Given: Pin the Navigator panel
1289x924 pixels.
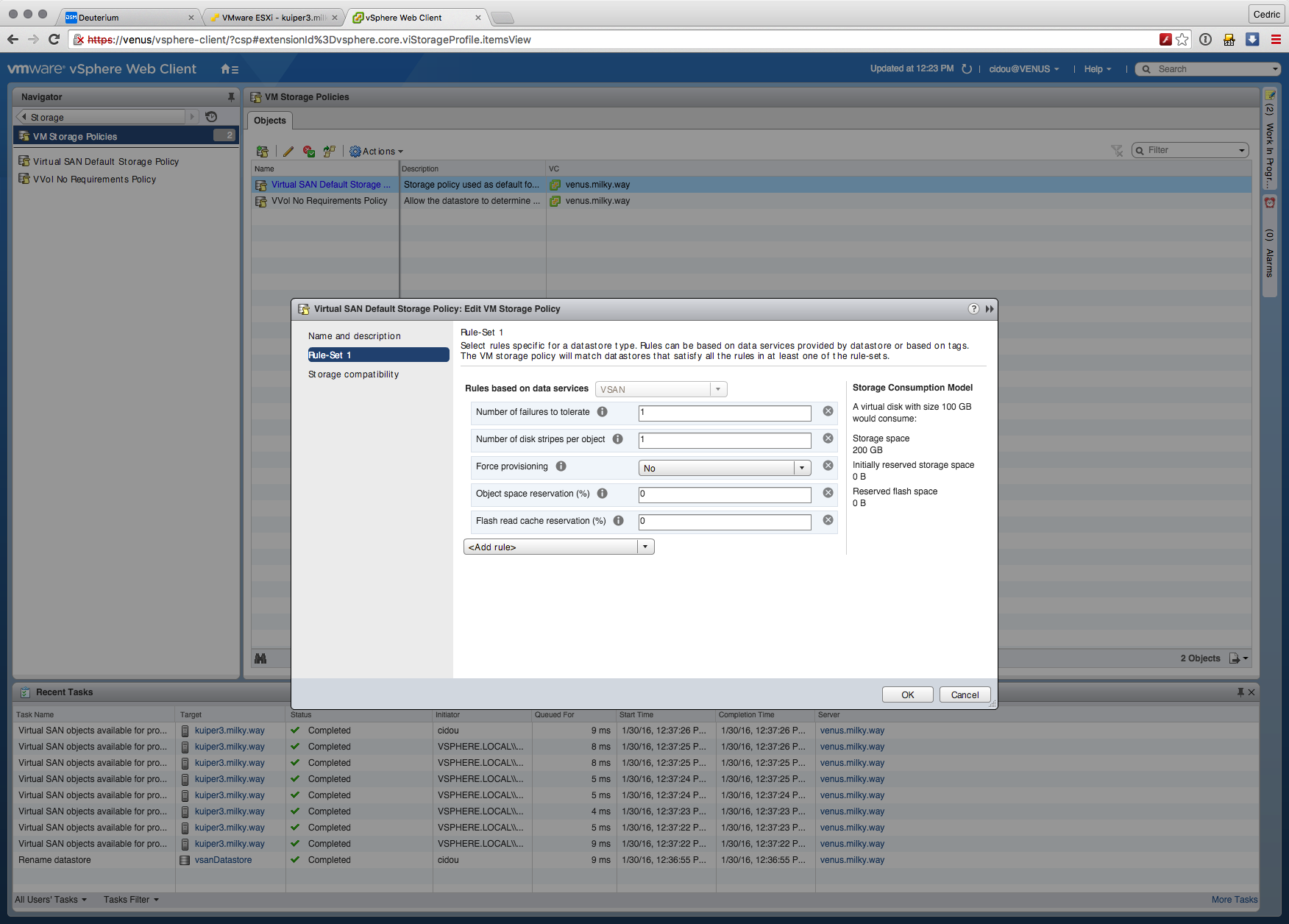Looking at the screenshot, I should click(x=231, y=97).
